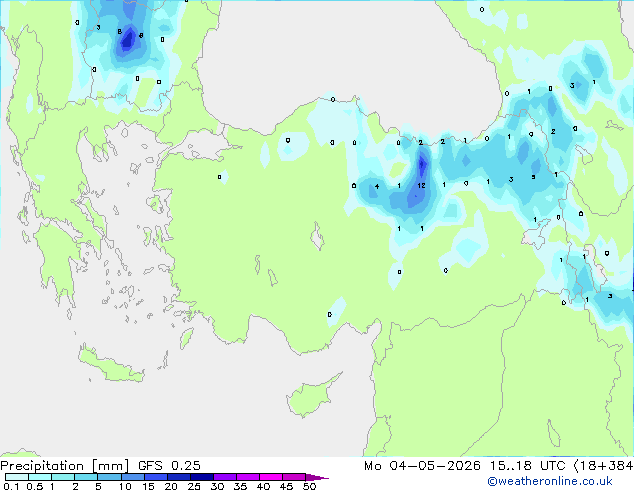This screenshot has width=634, height=490.
Task: Click the '12' precipitation value on map
Action: tap(421, 185)
